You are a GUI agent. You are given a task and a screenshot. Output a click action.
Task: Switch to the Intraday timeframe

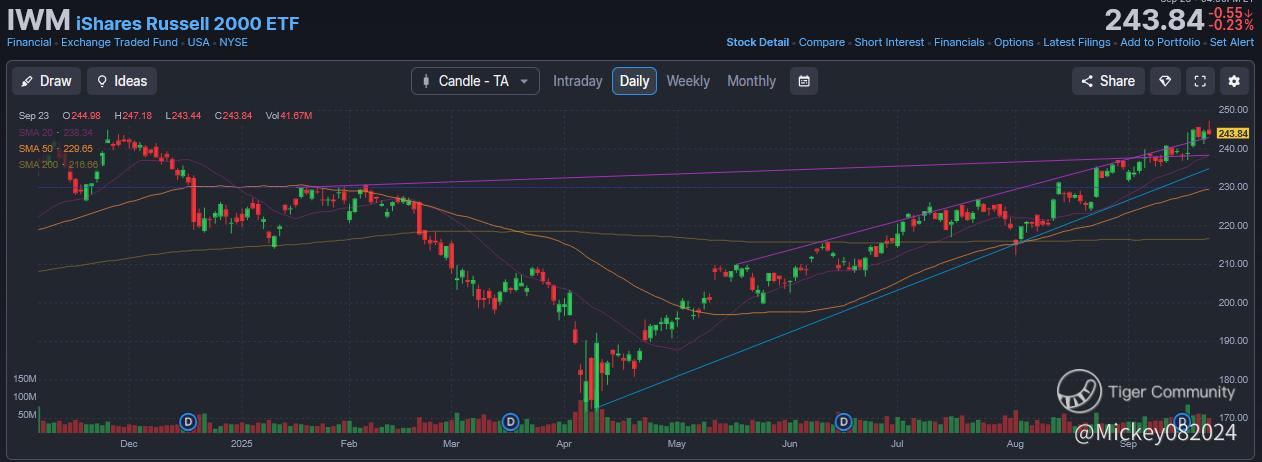click(x=578, y=81)
